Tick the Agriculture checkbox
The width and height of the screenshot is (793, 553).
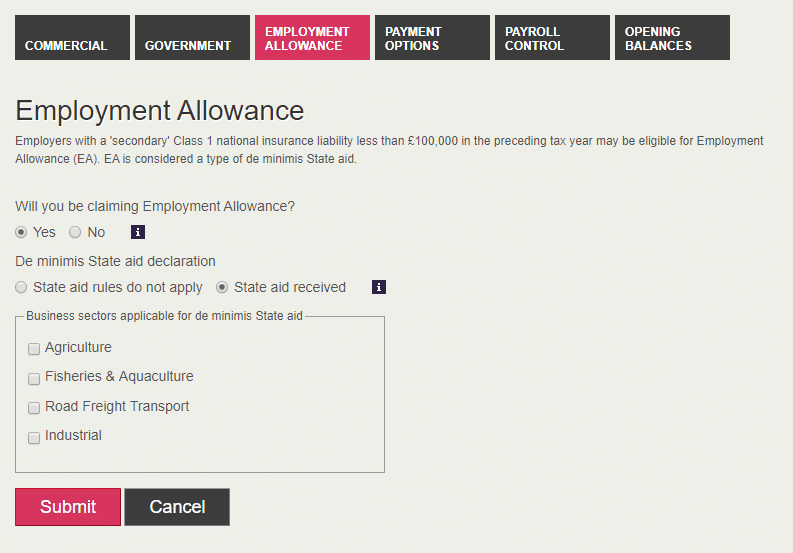tap(34, 349)
